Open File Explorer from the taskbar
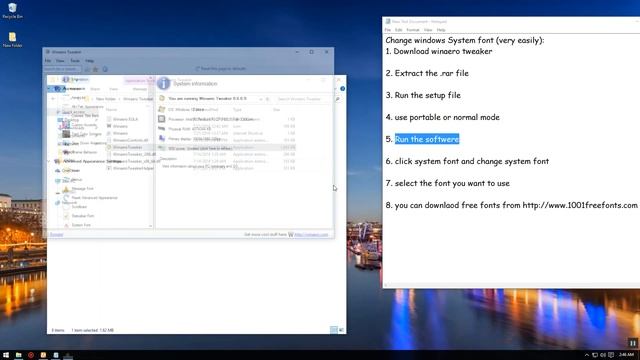Viewport: 640px width, 360px height. (18, 355)
